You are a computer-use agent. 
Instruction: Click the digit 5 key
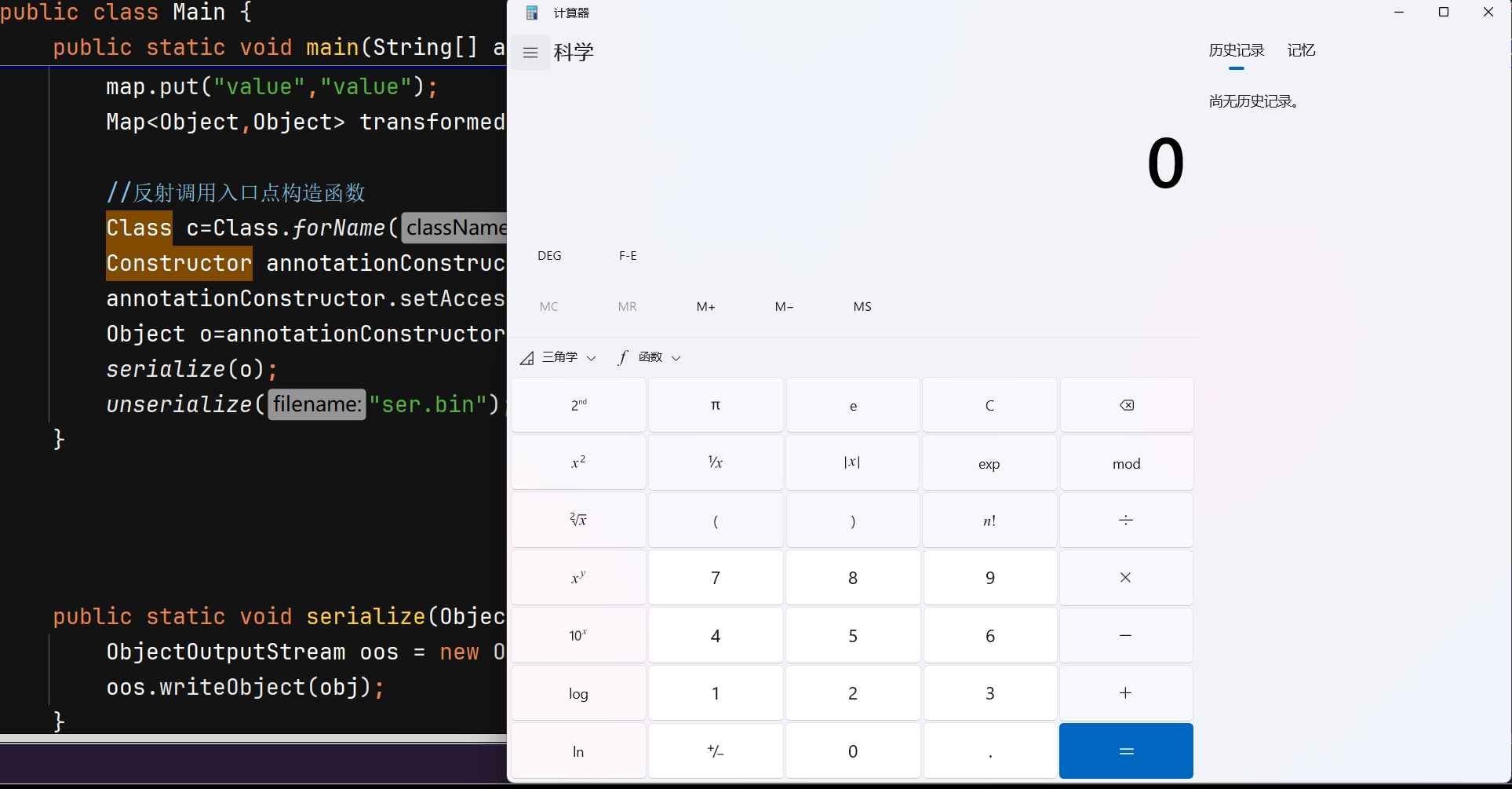tap(852, 635)
